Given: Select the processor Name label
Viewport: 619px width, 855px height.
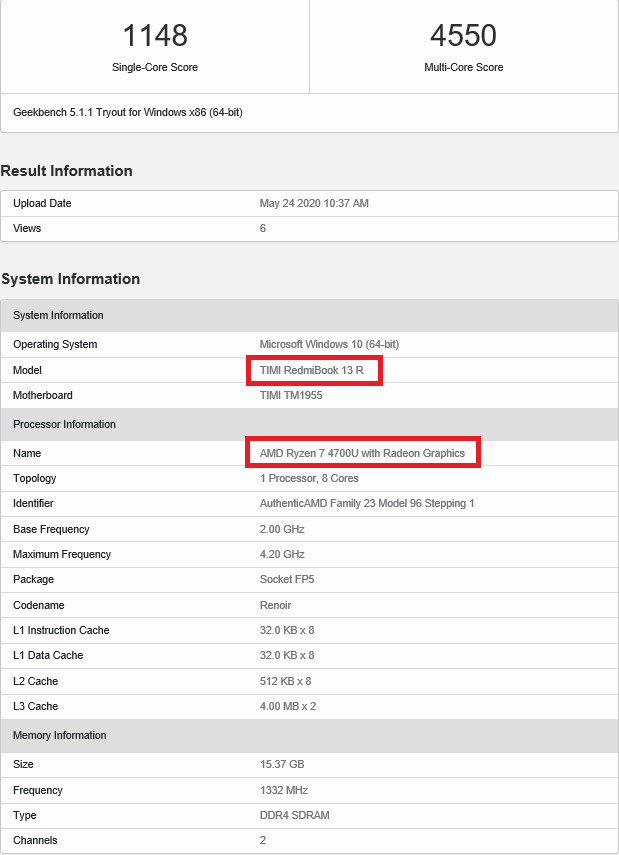Looking at the screenshot, I should [x=27, y=453].
